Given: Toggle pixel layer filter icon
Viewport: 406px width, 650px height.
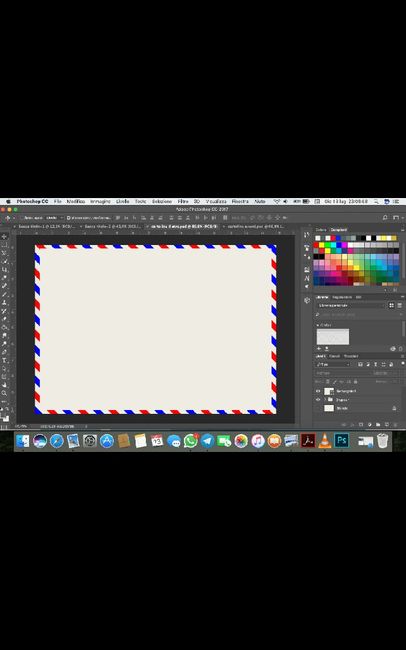Looking at the screenshot, I should tap(360, 365).
